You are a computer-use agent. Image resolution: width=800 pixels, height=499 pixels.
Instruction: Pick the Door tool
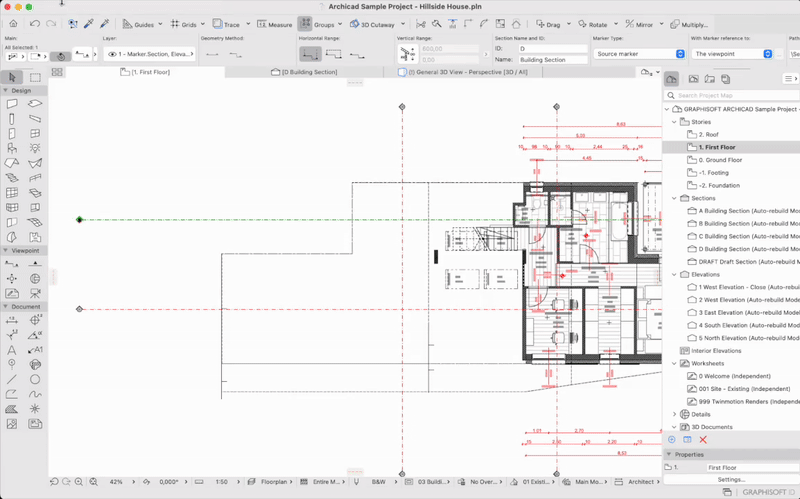coord(12,134)
